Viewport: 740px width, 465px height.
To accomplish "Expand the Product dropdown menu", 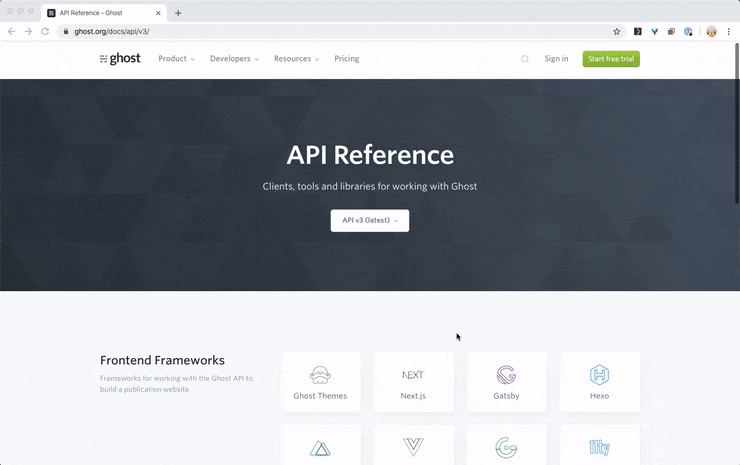I will point(176,59).
